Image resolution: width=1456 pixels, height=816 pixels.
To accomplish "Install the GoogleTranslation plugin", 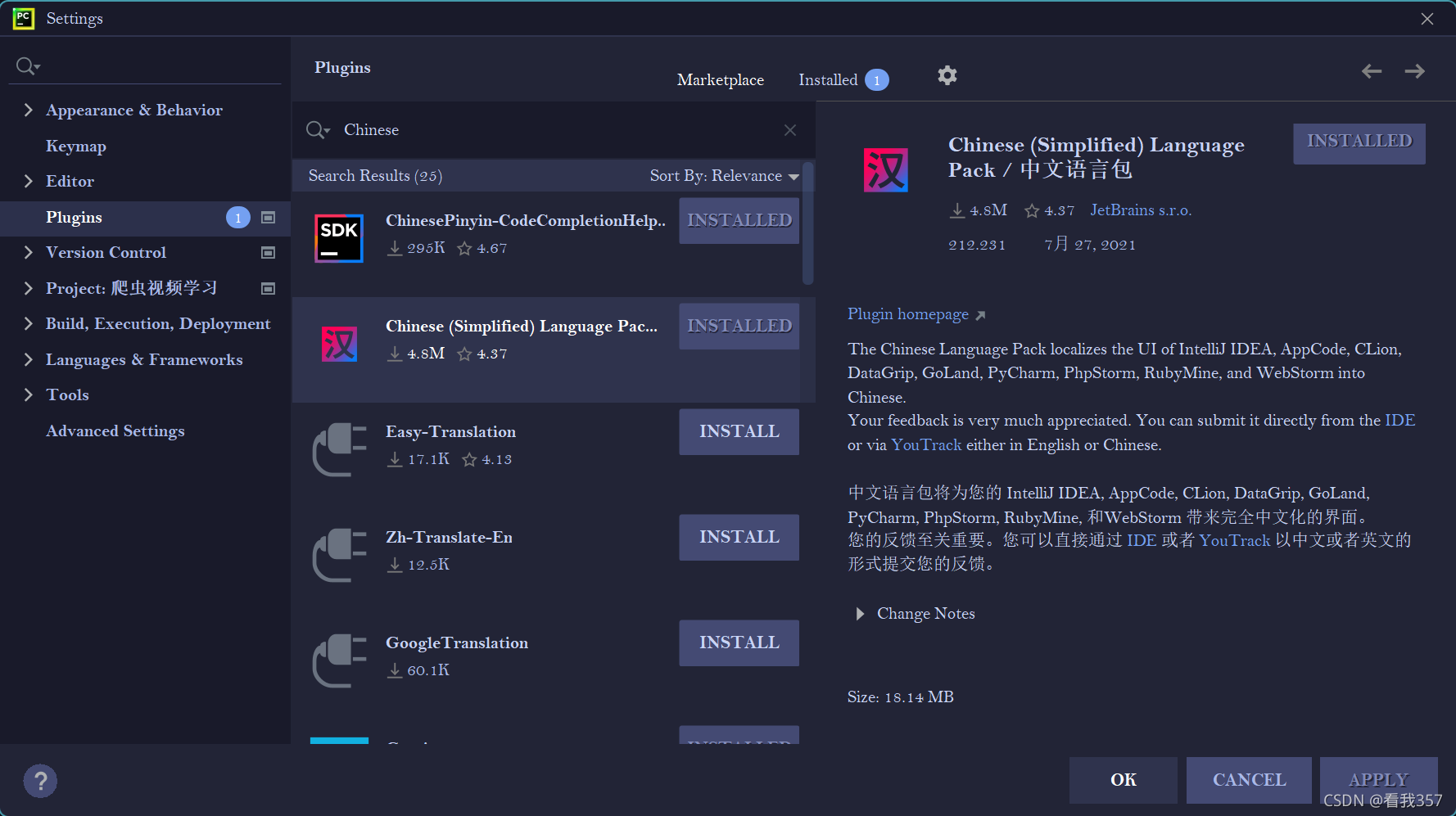I will [x=739, y=642].
